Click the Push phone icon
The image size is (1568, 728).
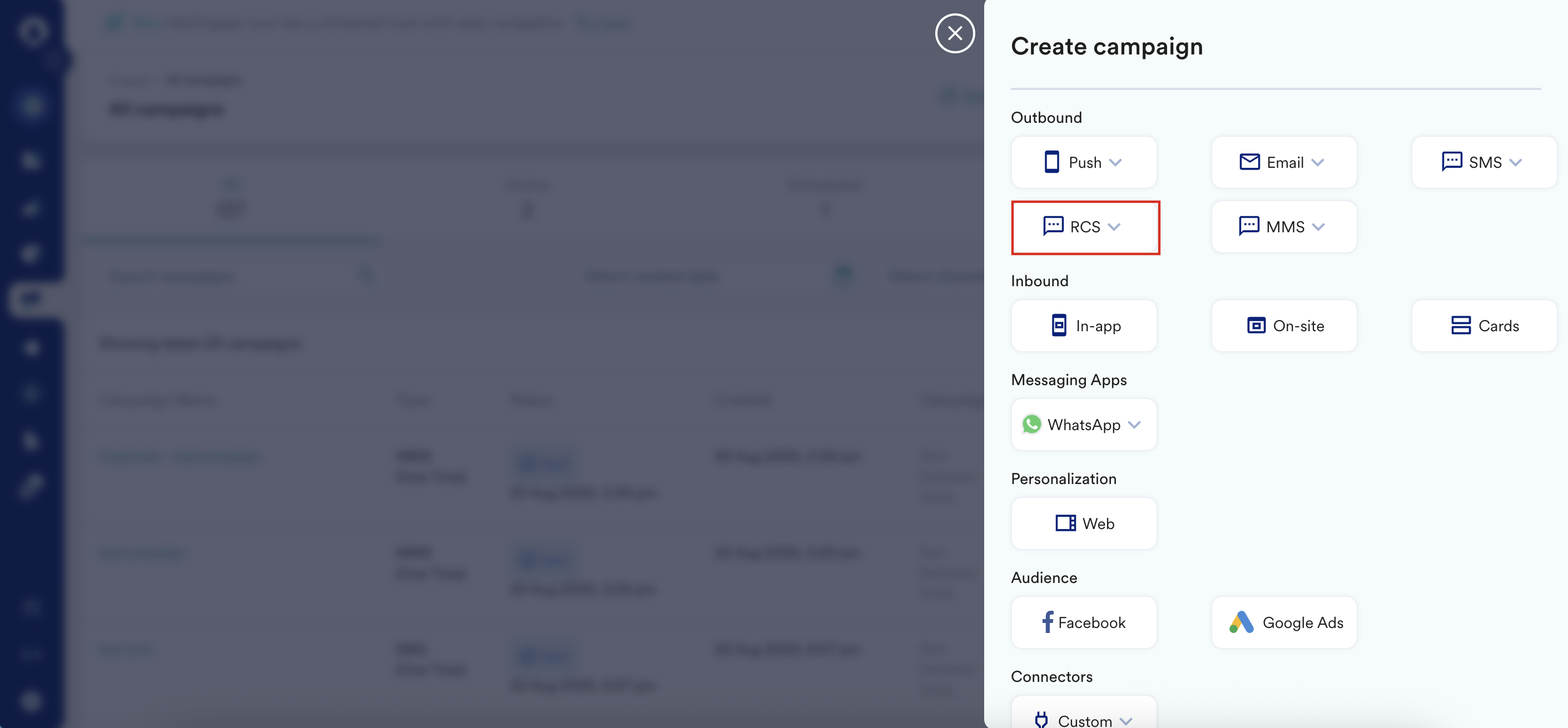(1051, 162)
